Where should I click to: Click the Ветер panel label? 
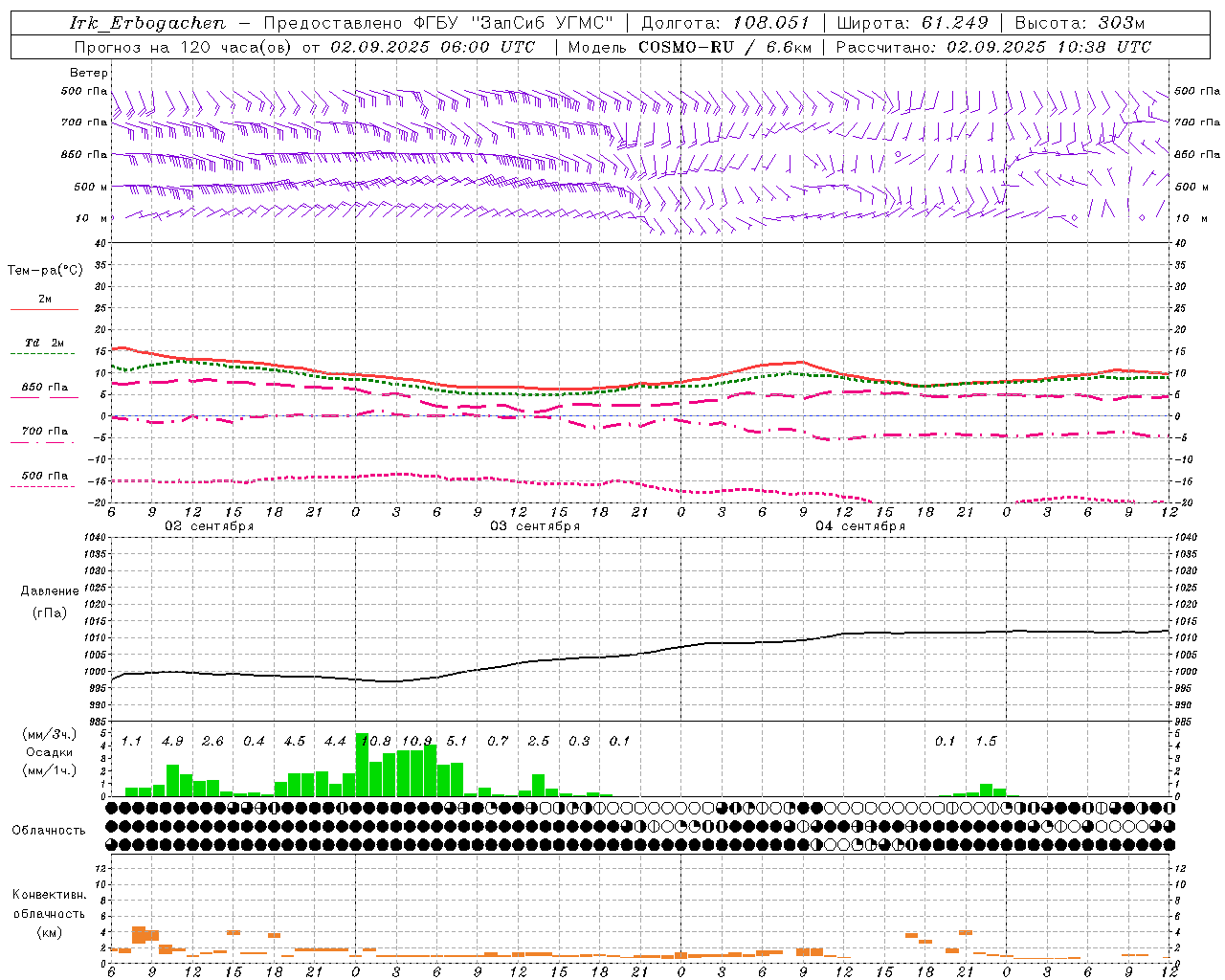[x=89, y=73]
